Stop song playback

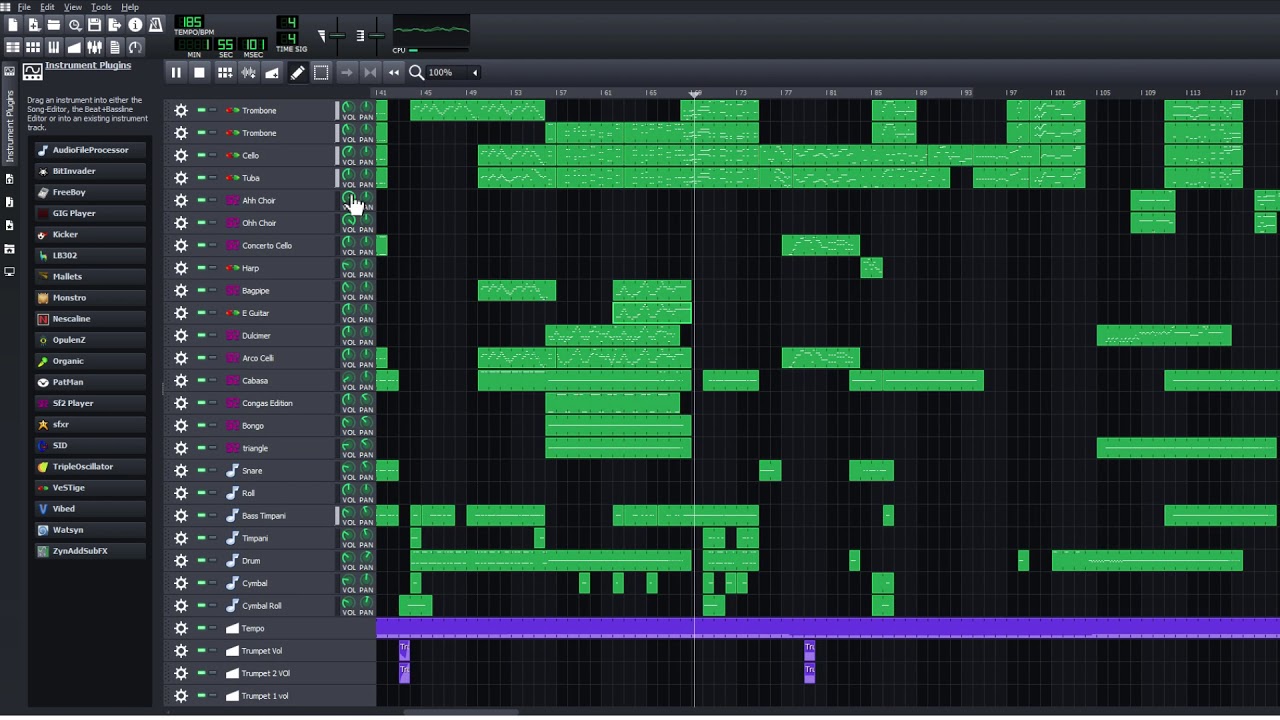click(x=199, y=72)
